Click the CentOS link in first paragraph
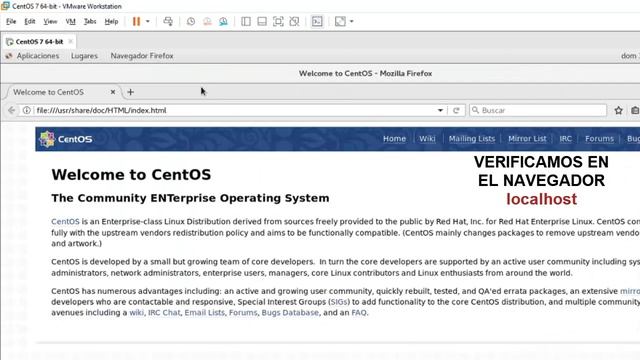This screenshot has width=640, height=360. (65, 222)
